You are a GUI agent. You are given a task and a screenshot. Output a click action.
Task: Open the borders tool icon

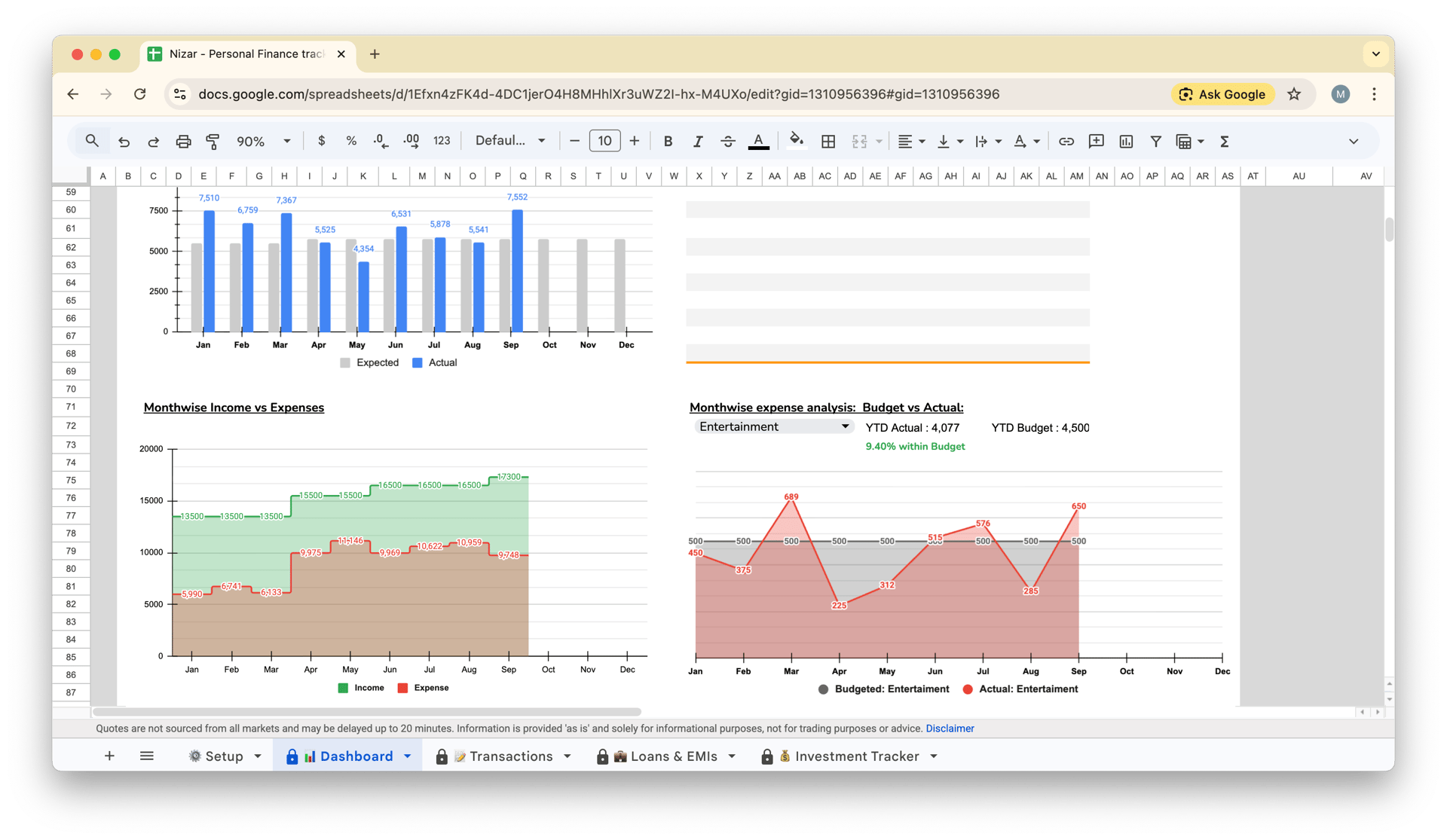click(x=828, y=141)
